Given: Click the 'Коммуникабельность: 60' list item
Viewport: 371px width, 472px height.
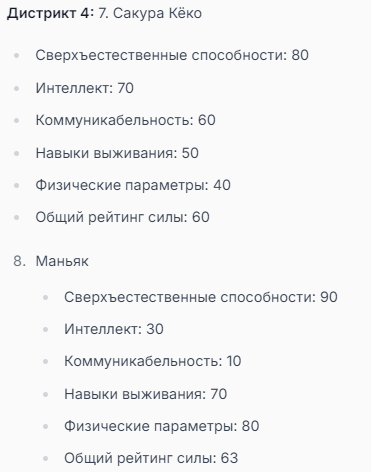Looking at the screenshot, I should pos(125,120).
